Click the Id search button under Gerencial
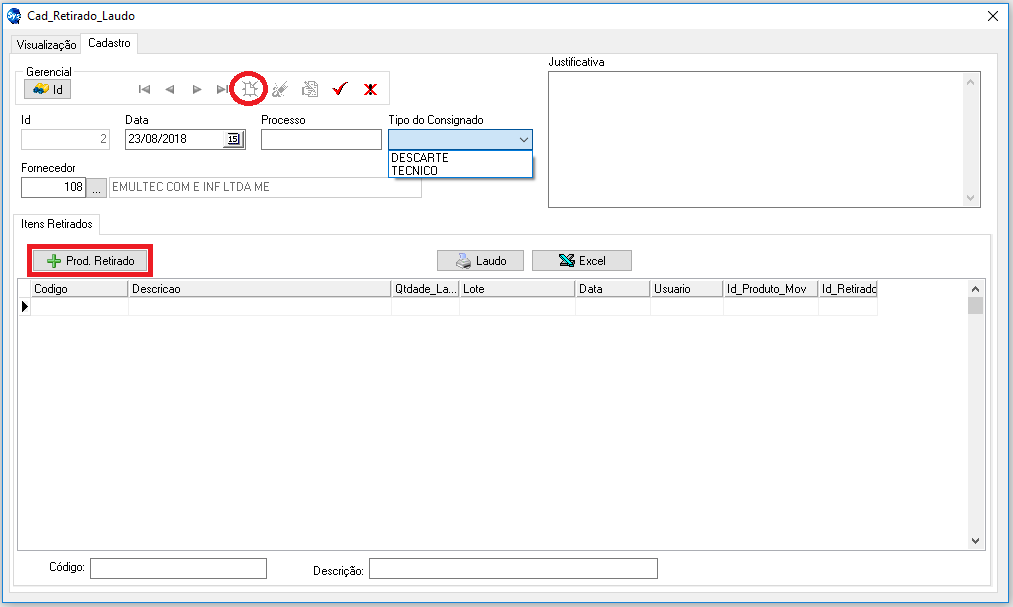 pos(48,89)
